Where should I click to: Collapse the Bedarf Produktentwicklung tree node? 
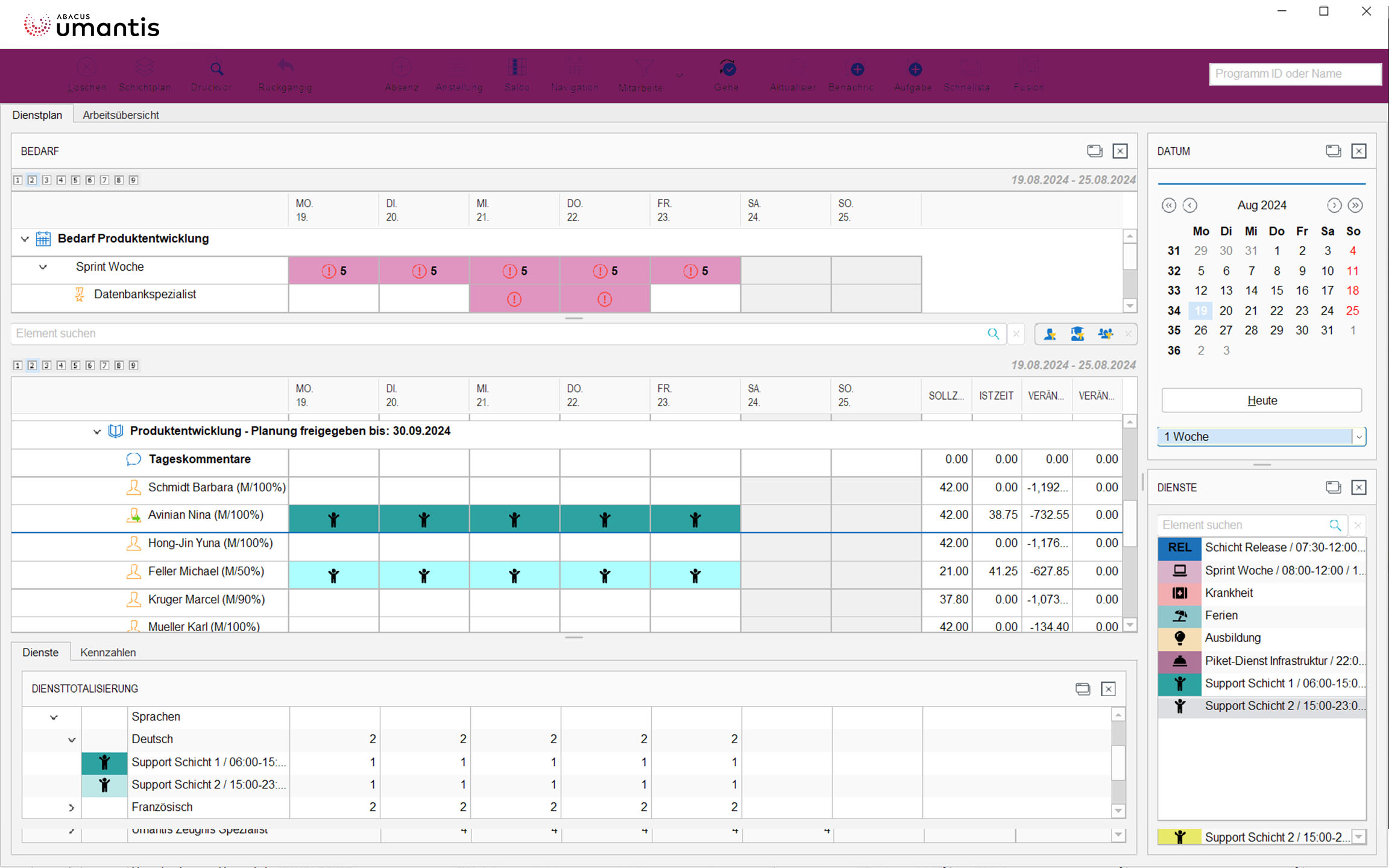coord(25,239)
